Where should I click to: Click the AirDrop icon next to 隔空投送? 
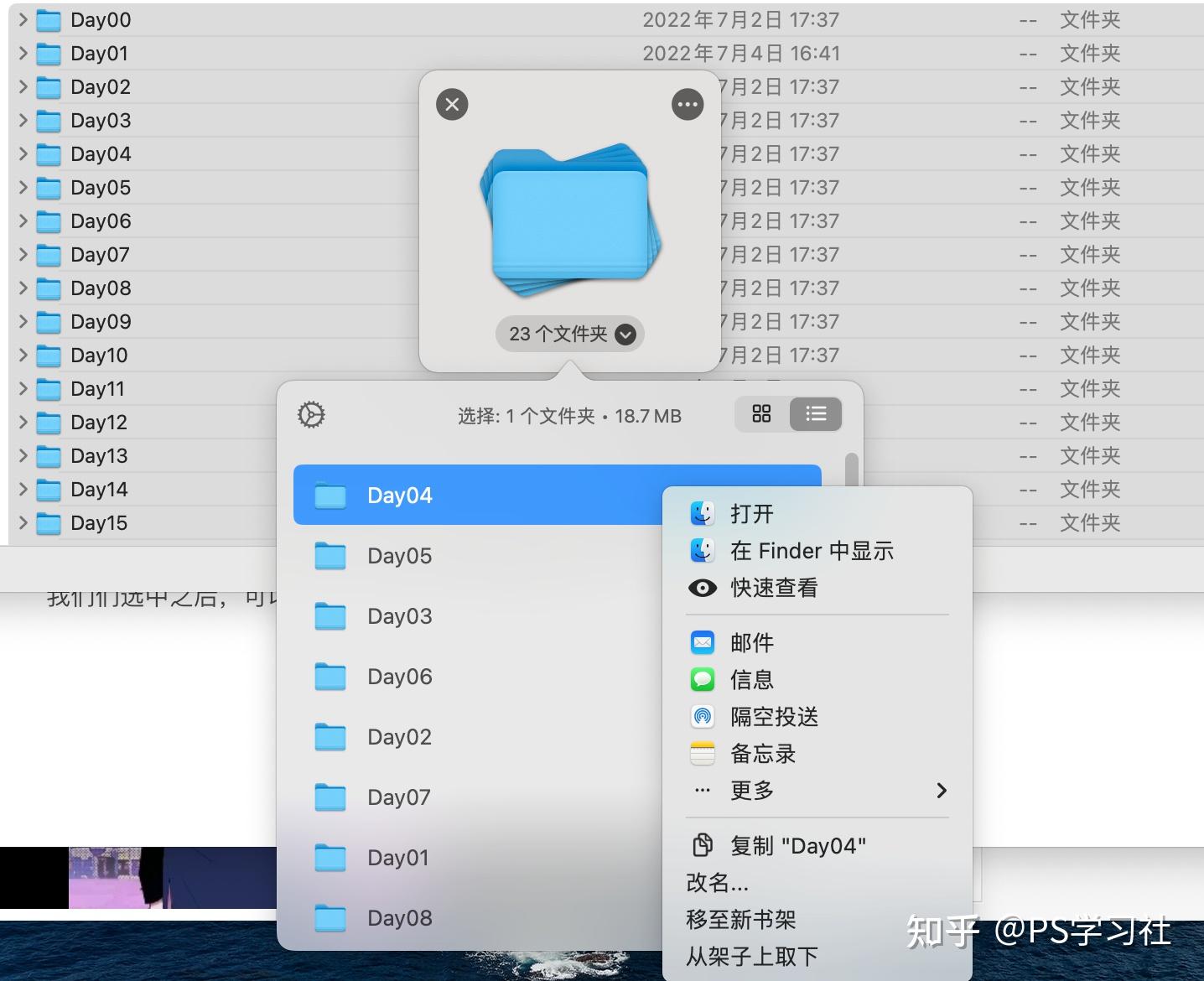click(x=703, y=717)
